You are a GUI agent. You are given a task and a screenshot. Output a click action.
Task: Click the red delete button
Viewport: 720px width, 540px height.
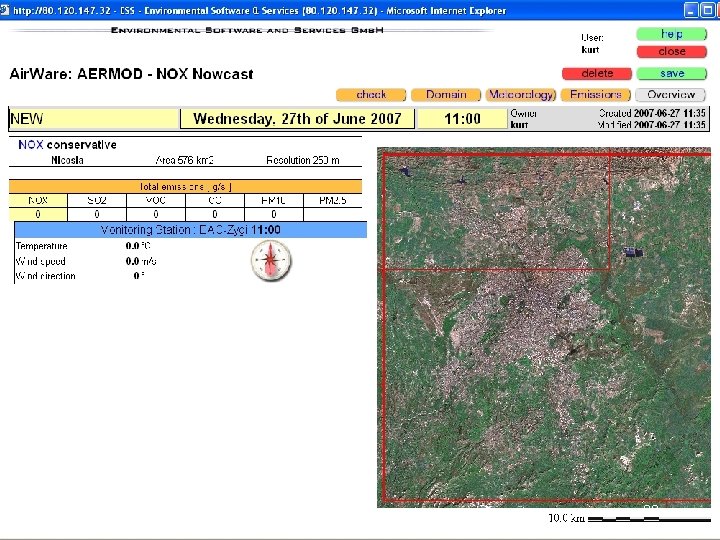596,73
